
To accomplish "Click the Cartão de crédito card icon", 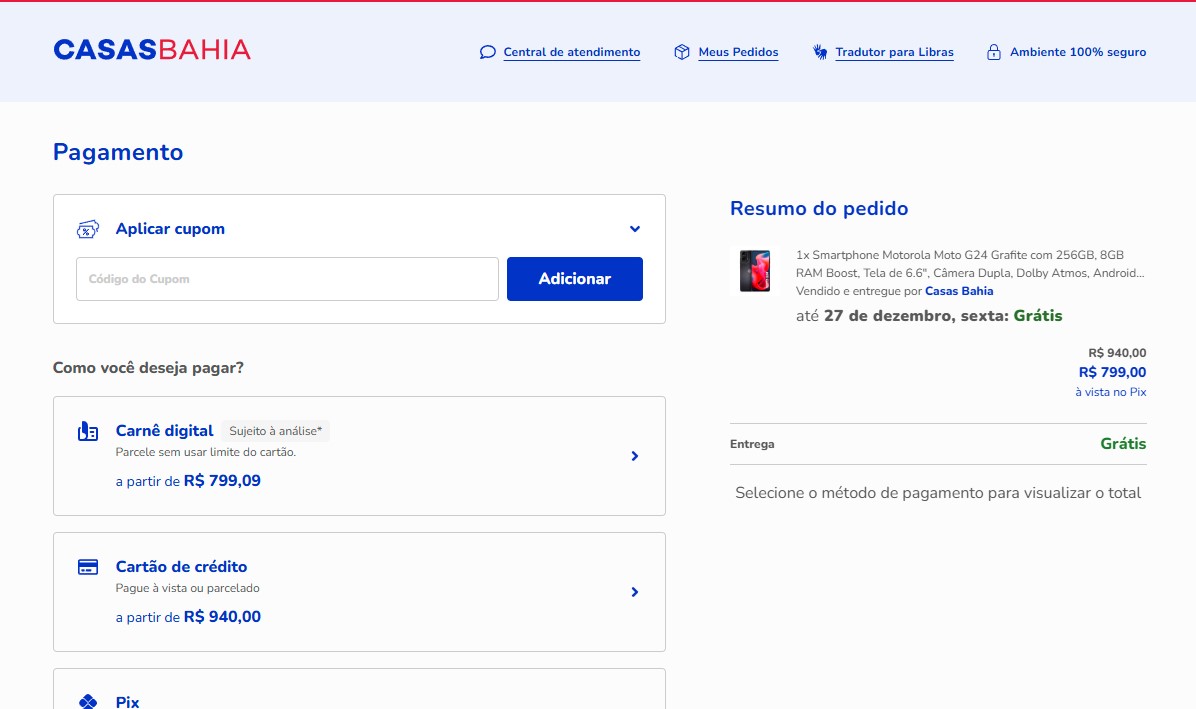I will 88,567.
